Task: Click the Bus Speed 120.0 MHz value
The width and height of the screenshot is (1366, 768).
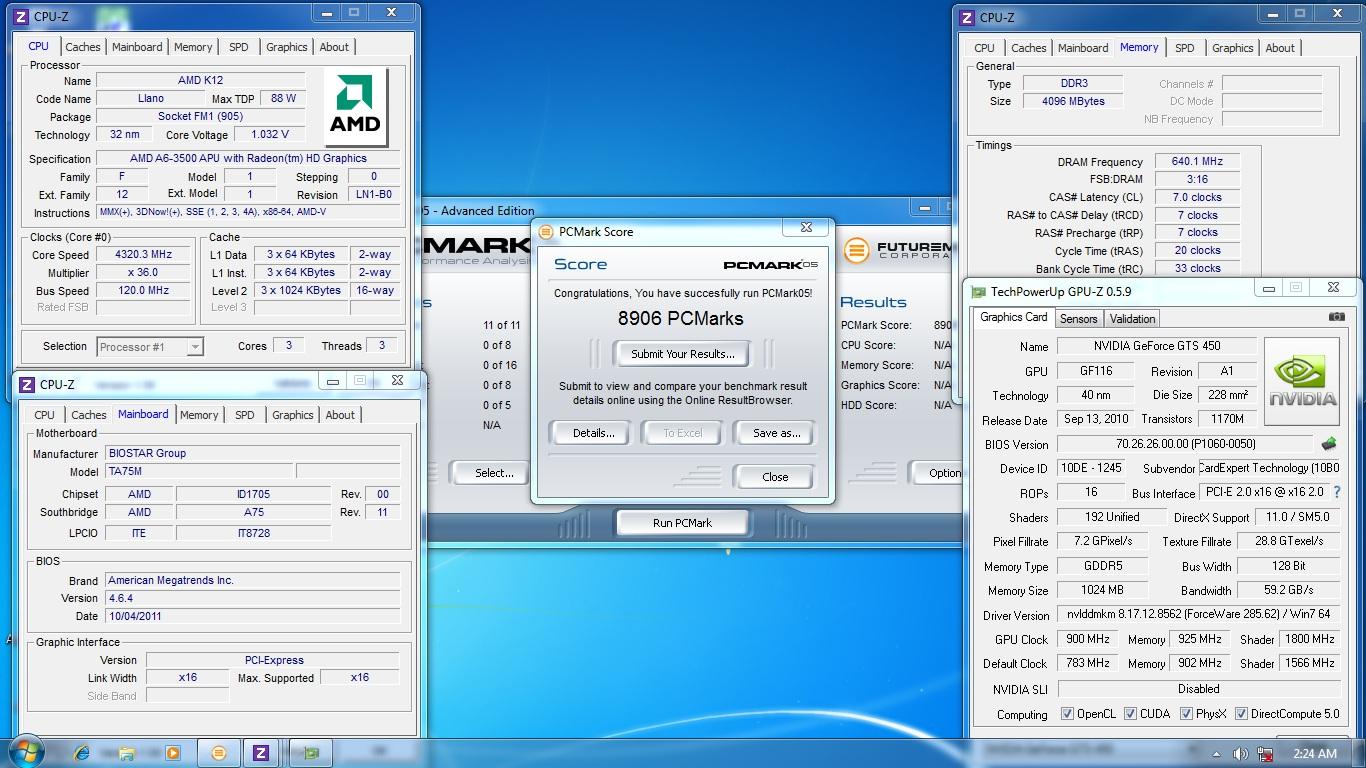Action: tap(144, 291)
